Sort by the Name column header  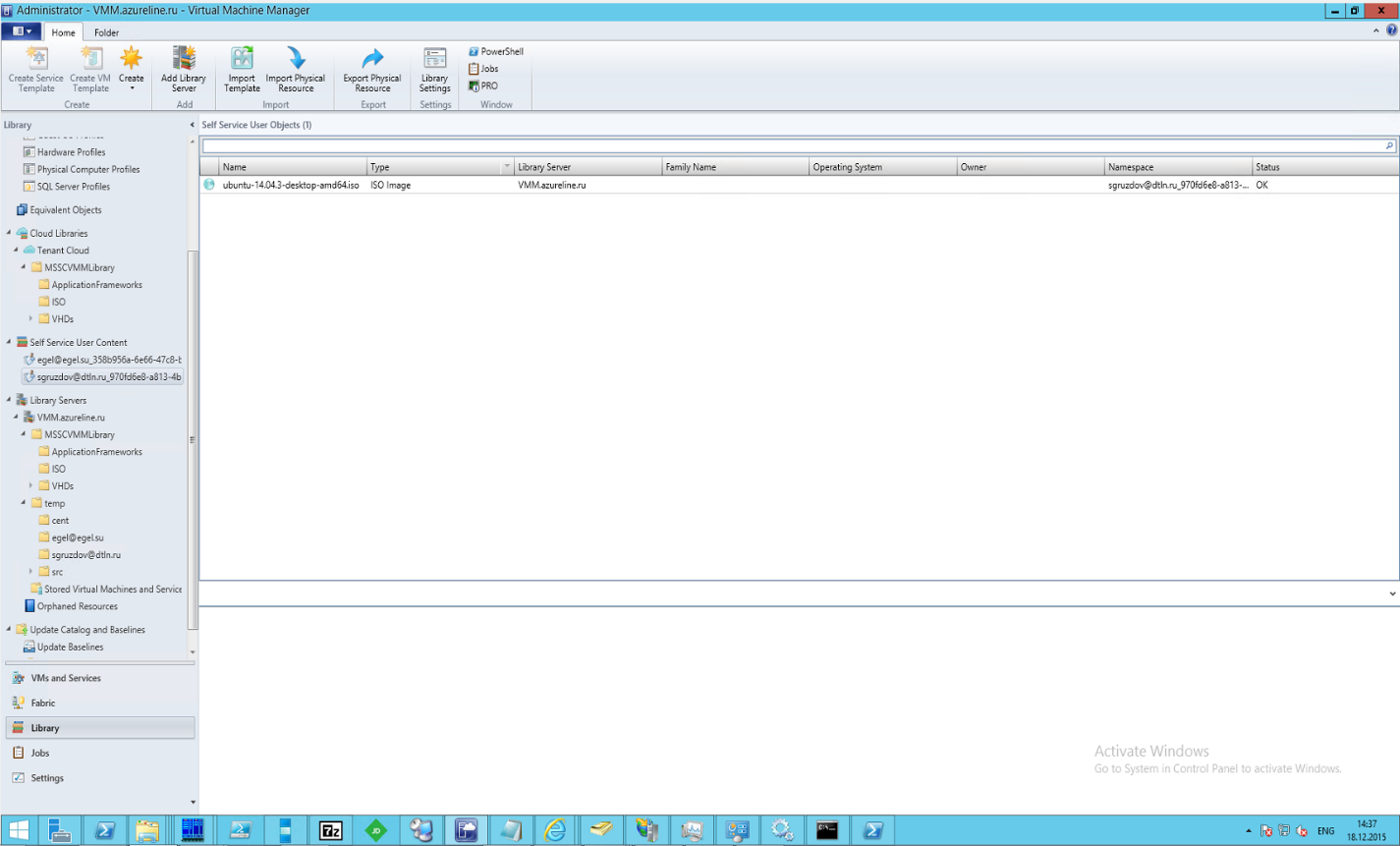pyautogui.click(x=293, y=167)
